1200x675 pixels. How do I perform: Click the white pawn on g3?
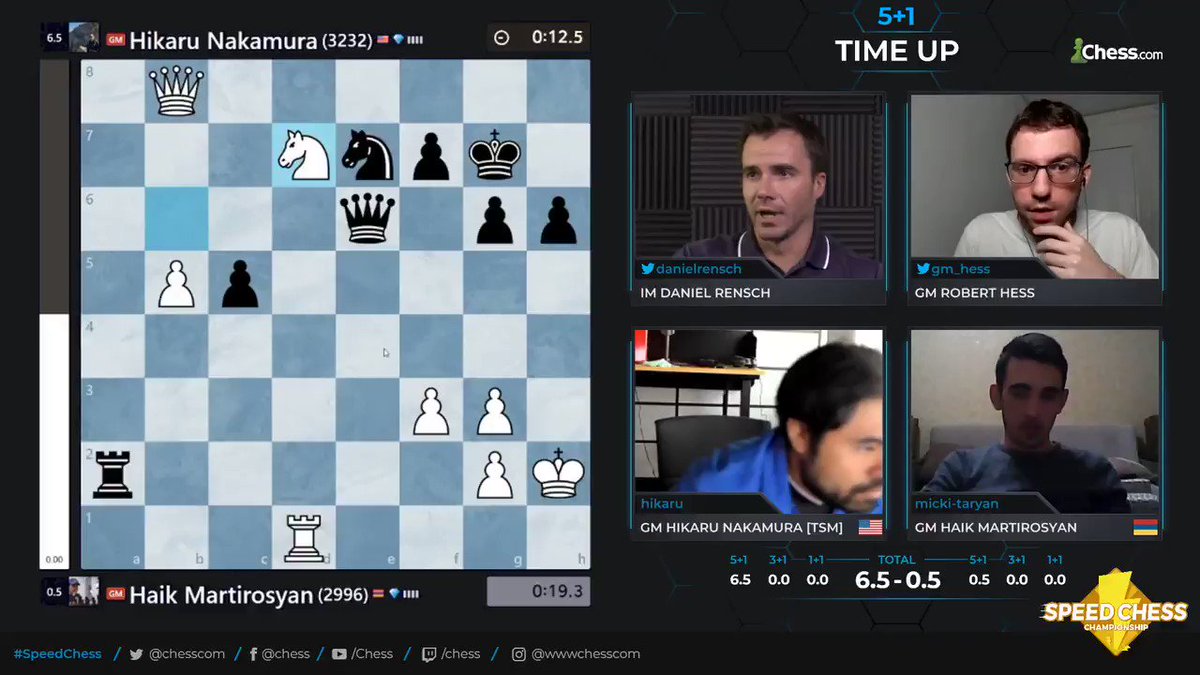(x=495, y=411)
